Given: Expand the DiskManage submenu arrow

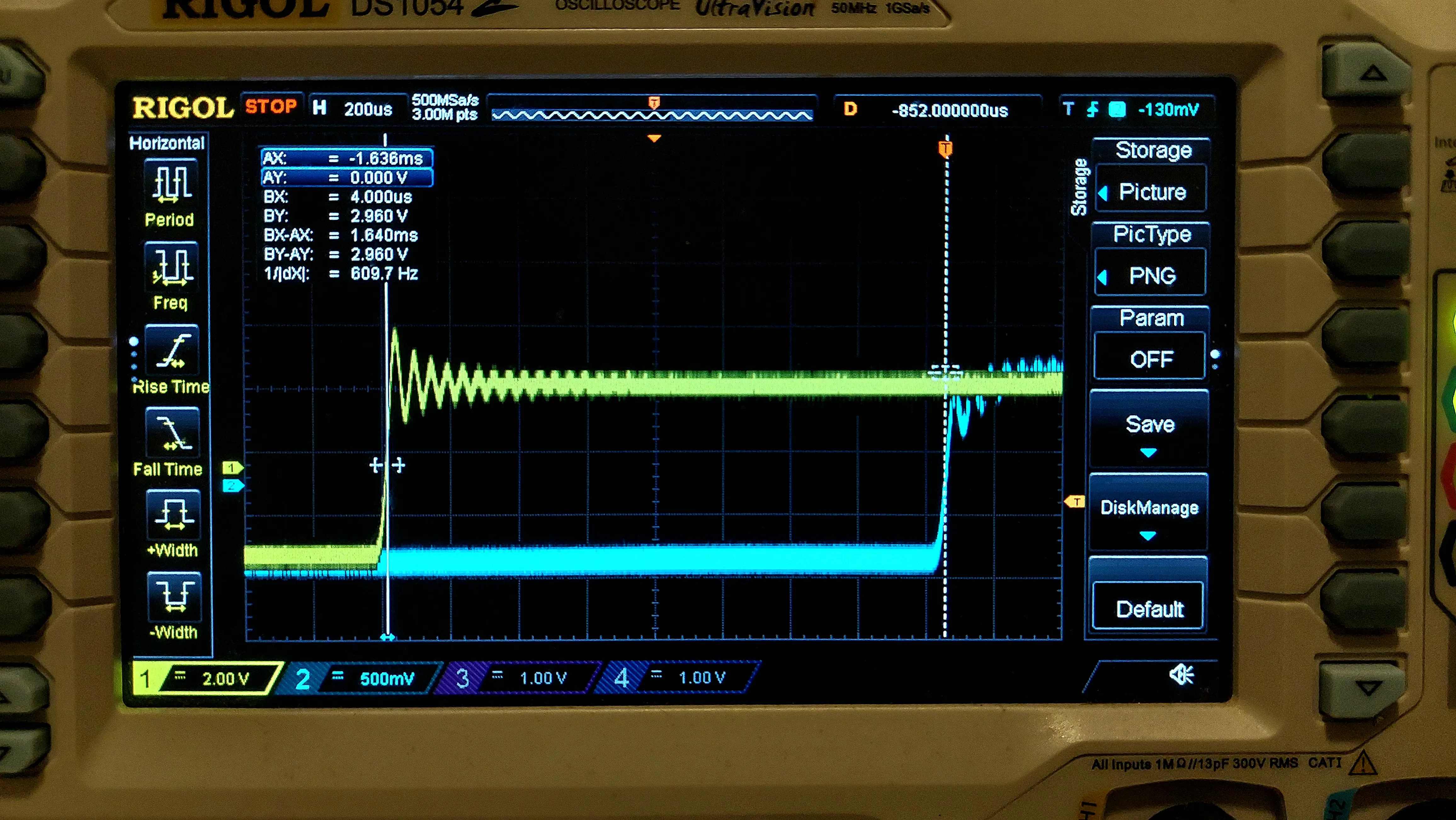Looking at the screenshot, I should tap(1148, 535).
